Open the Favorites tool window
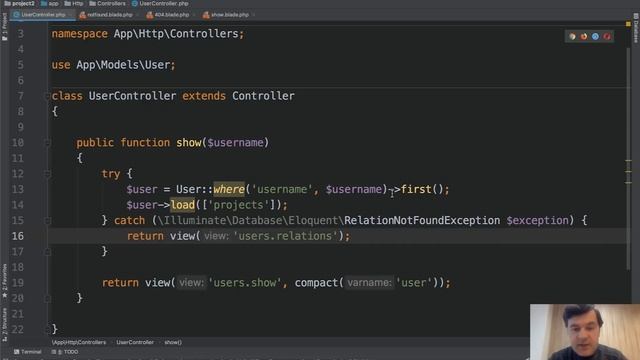 (x=4, y=281)
